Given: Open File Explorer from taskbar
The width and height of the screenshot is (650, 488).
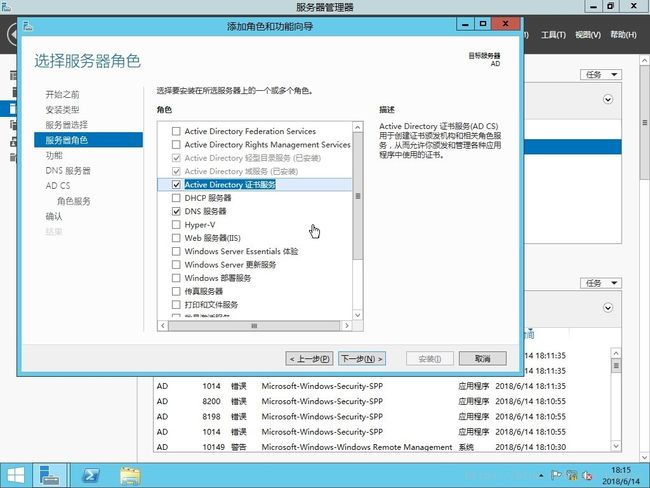Looking at the screenshot, I should pyautogui.click(x=130, y=476).
